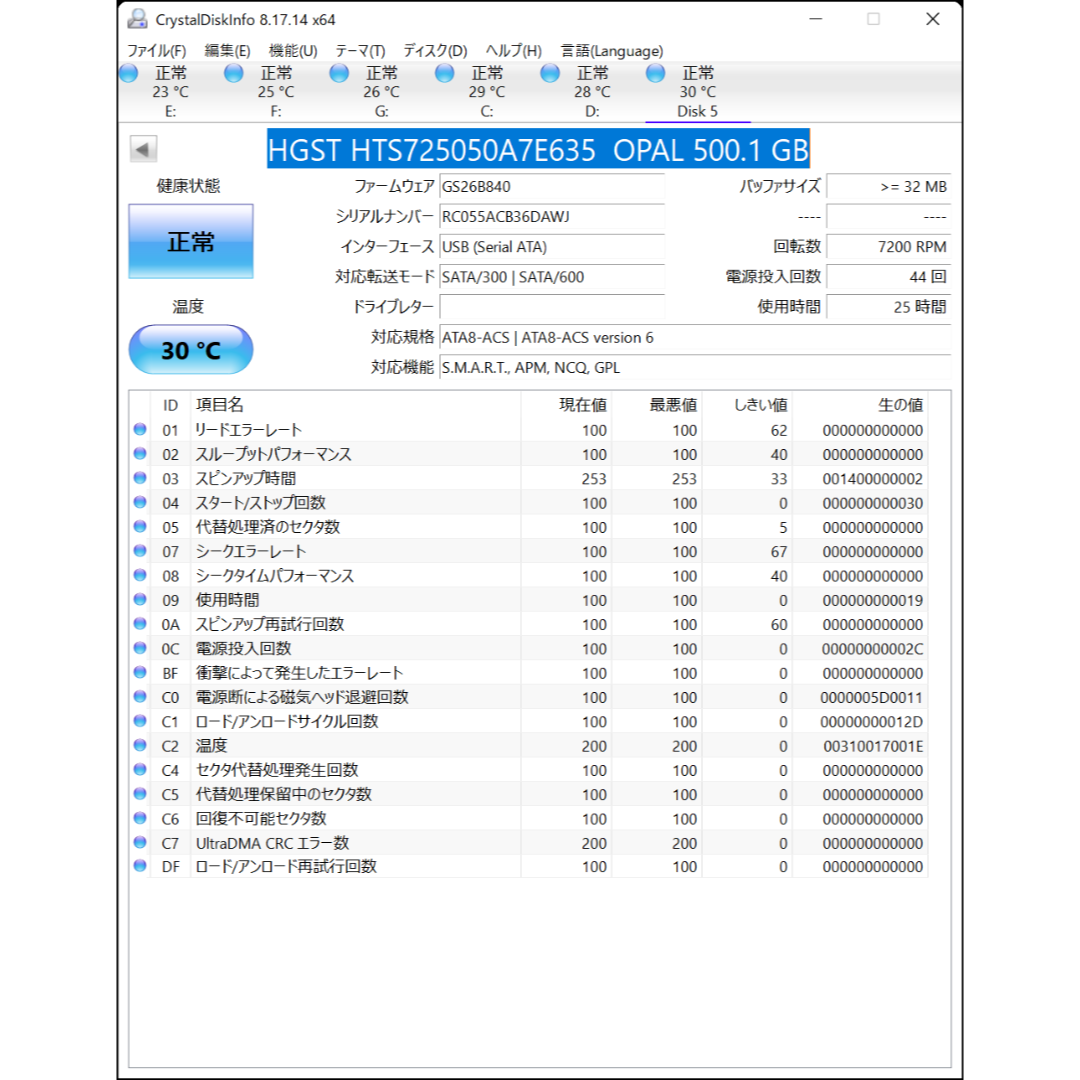Click the features field S.M.A.R.T., APM, NCQ, GPL

tap(695, 368)
